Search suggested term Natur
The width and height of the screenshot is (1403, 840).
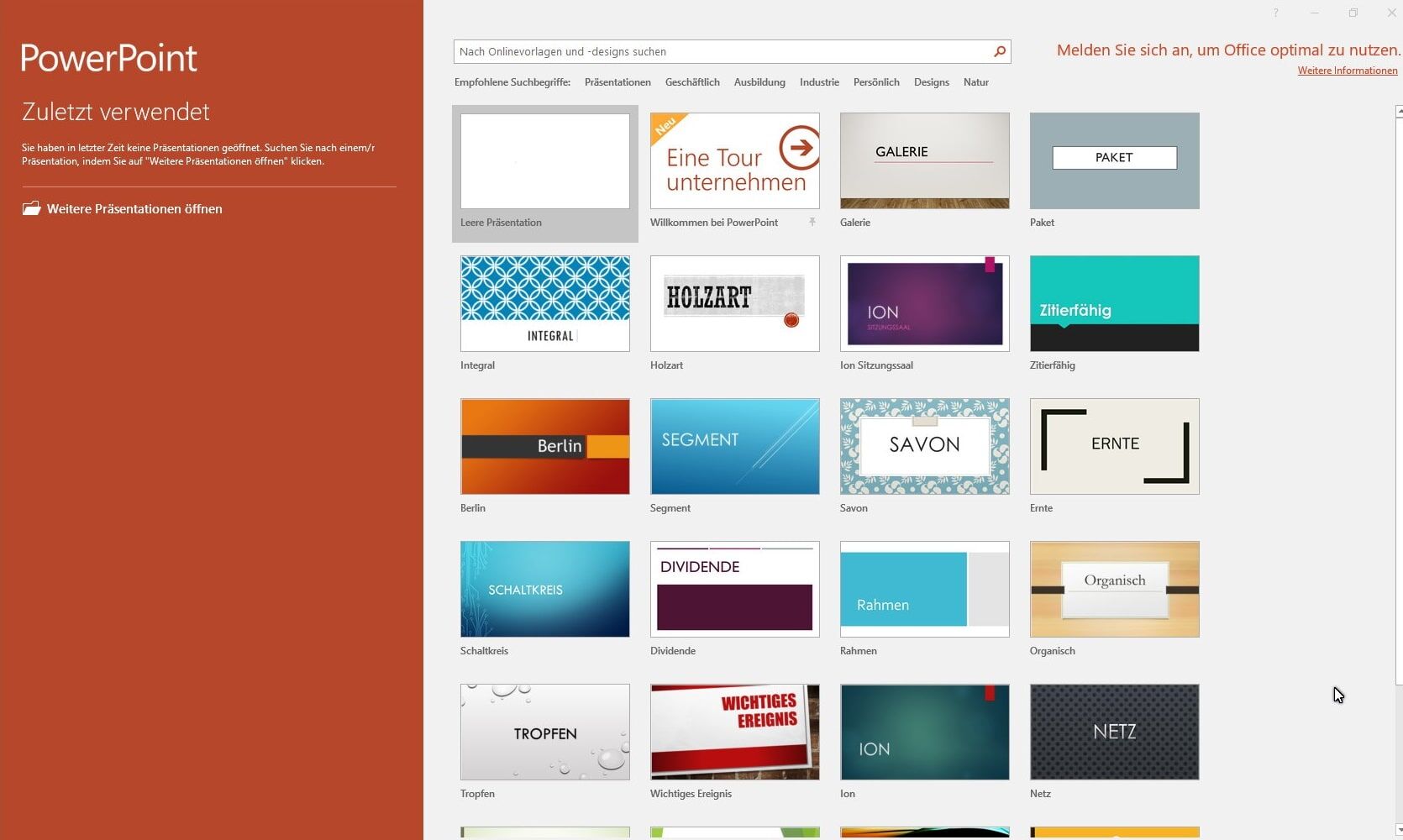(976, 82)
